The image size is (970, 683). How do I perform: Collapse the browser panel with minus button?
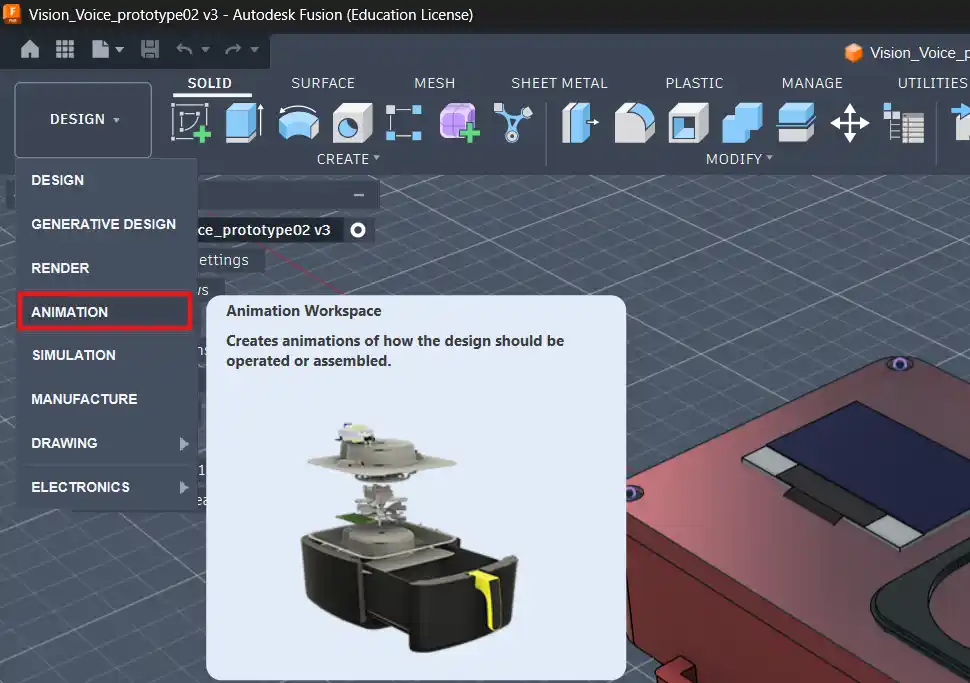click(359, 195)
